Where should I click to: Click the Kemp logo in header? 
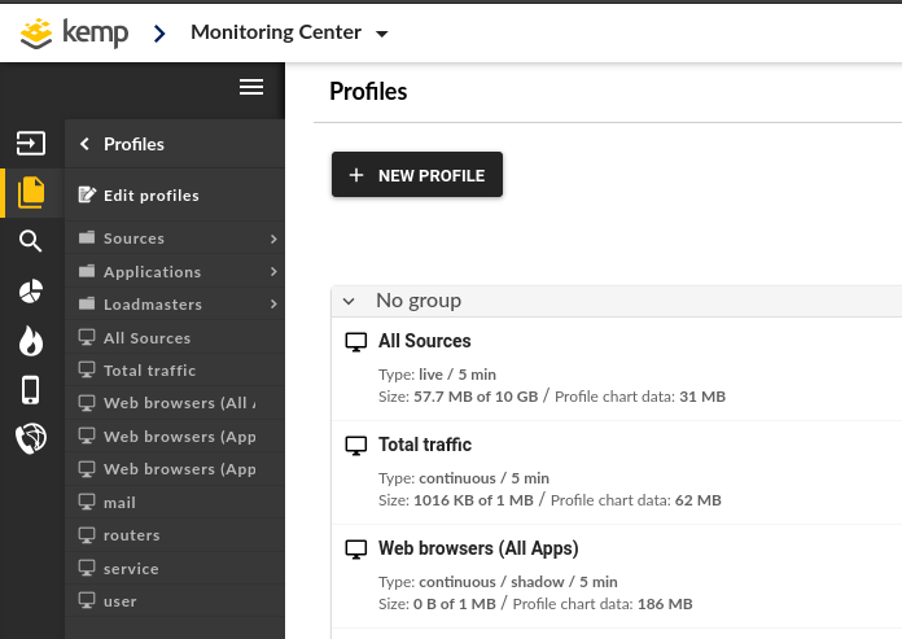tap(75, 33)
